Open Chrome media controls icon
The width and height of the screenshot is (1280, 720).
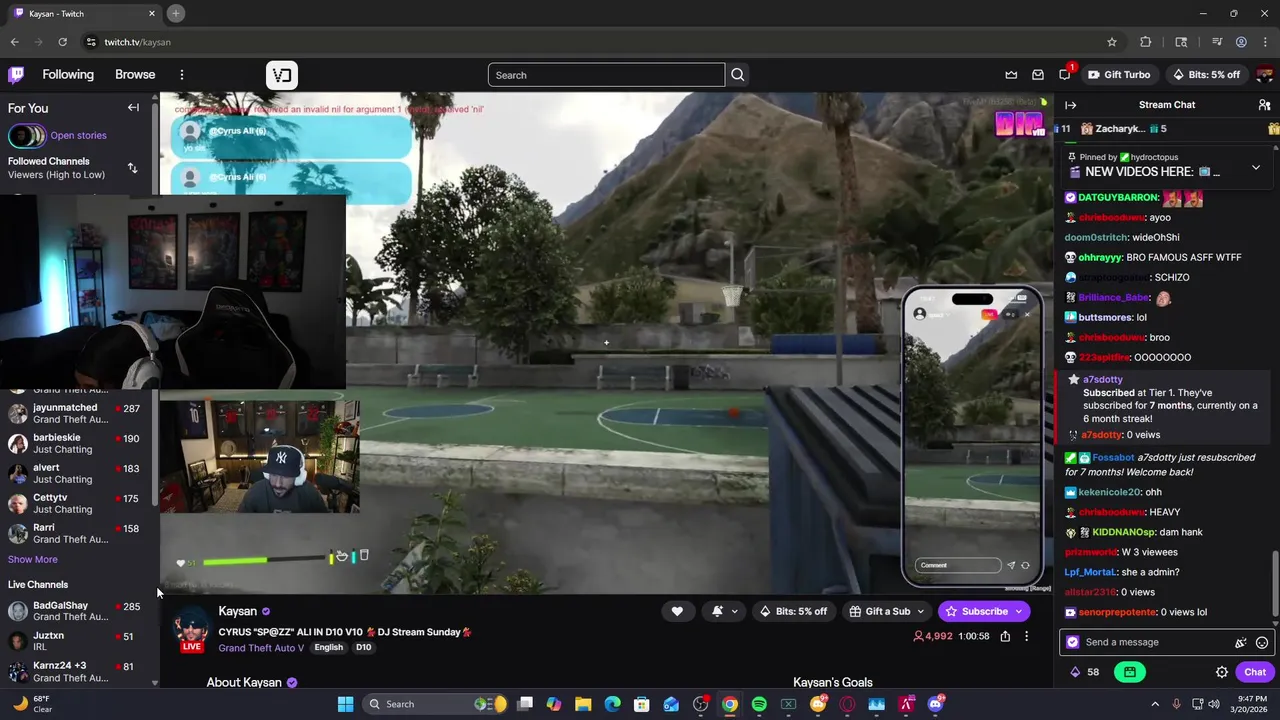point(1216,42)
